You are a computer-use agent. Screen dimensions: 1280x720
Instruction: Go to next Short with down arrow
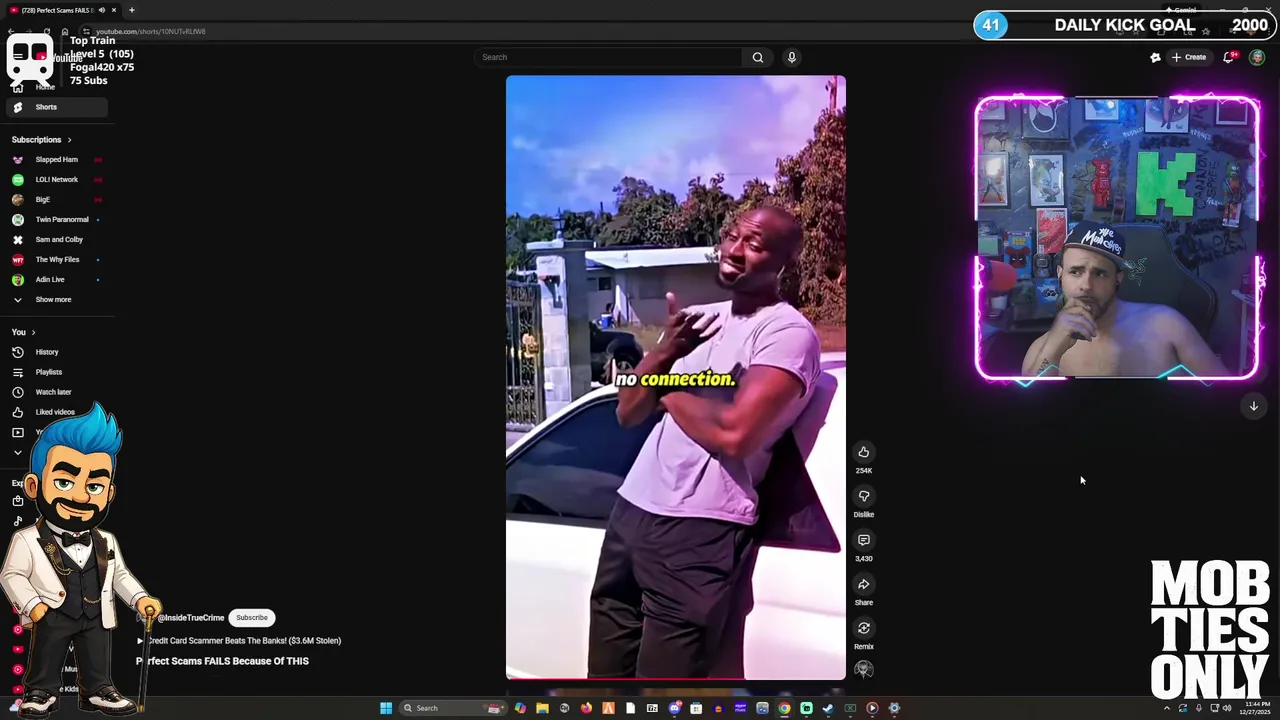(1253, 406)
